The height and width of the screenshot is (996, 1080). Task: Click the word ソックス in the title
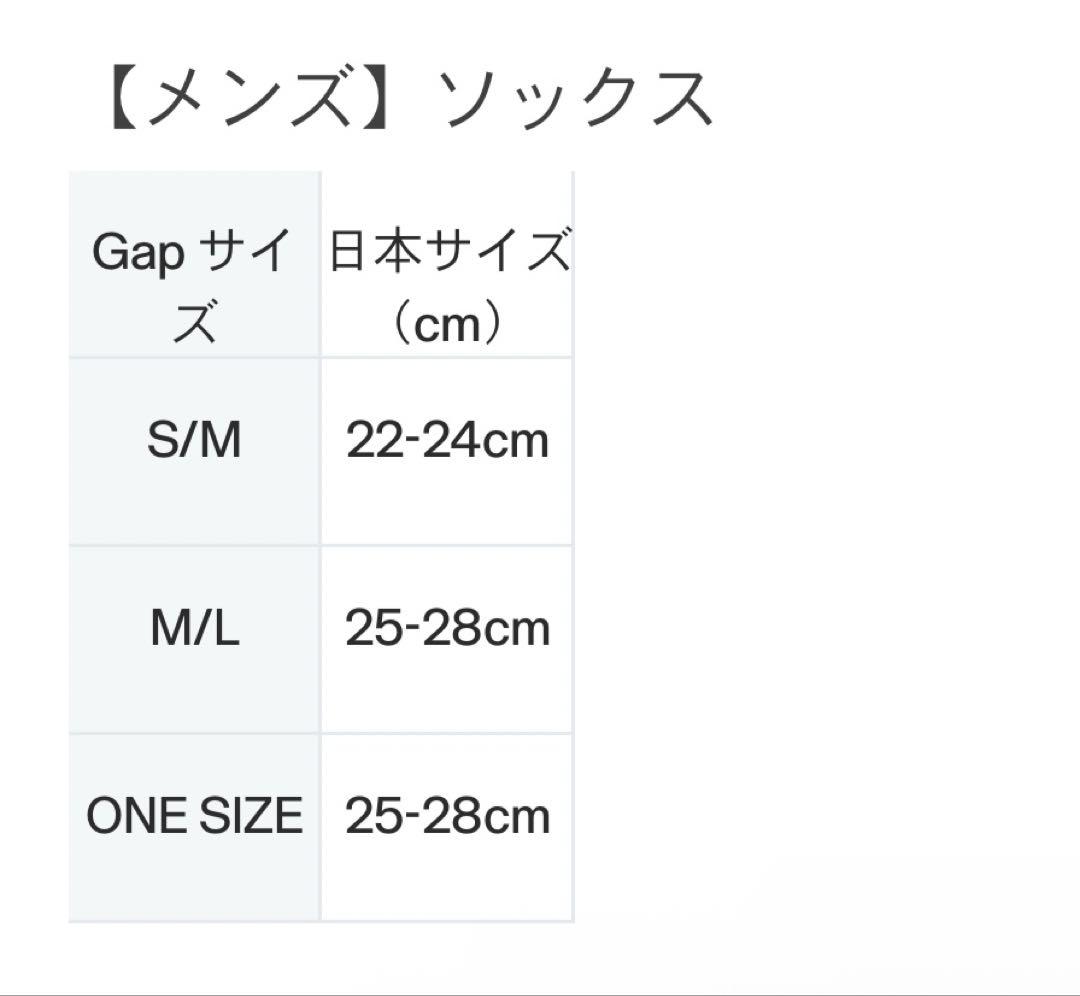coord(577,100)
